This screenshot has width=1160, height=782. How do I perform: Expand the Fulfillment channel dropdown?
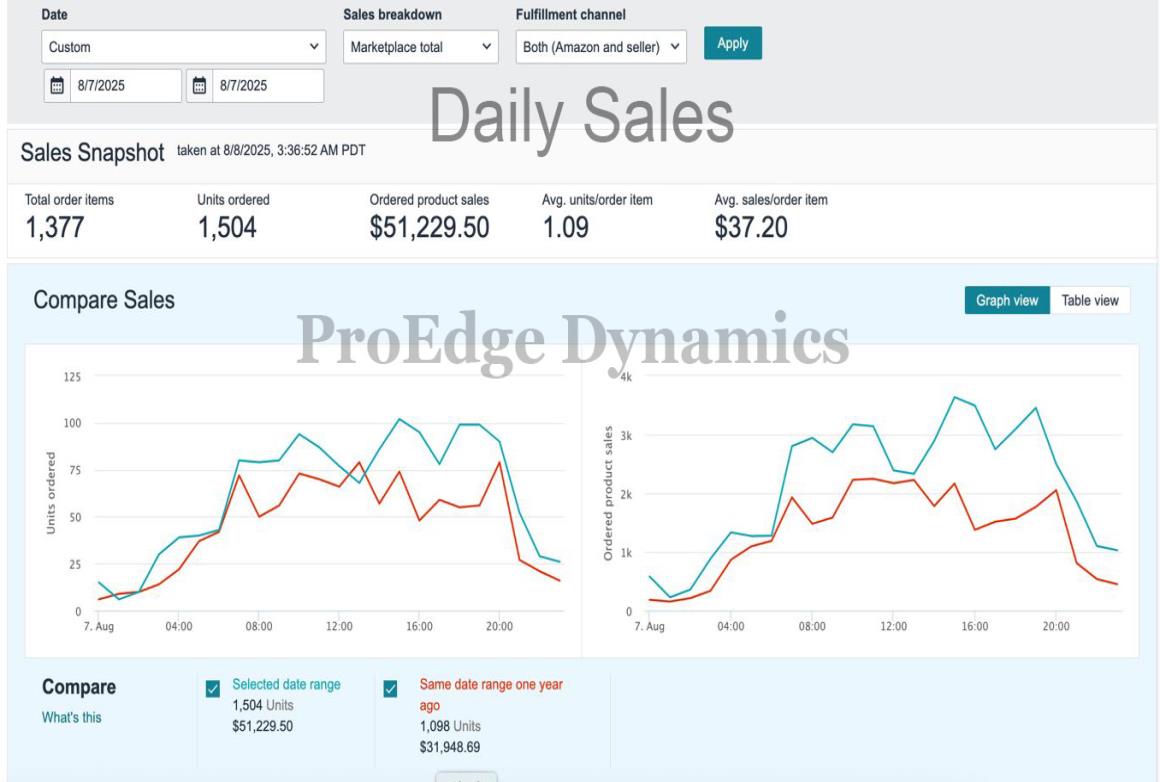tap(602, 46)
